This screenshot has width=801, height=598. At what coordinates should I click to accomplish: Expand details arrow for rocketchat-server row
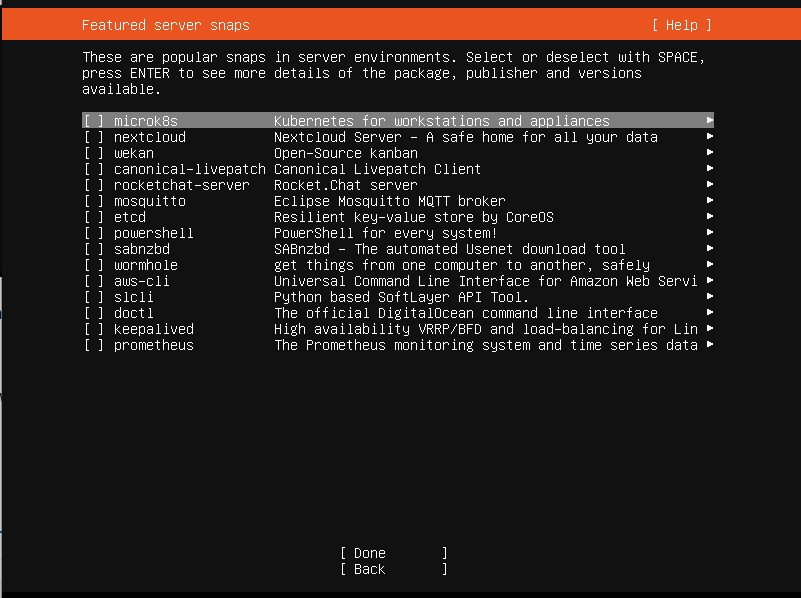pos(710,184)
